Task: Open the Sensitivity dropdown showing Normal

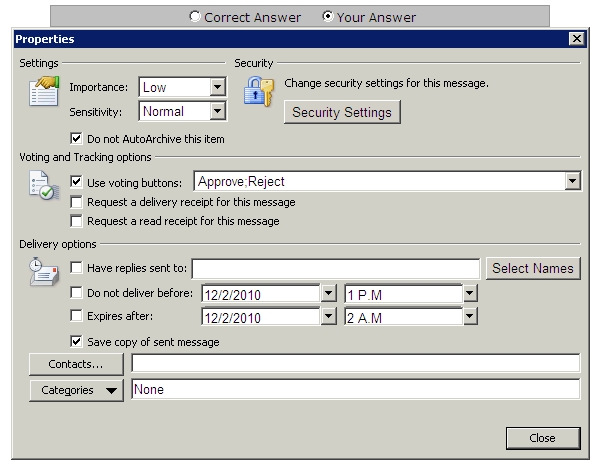Action: 218,111
